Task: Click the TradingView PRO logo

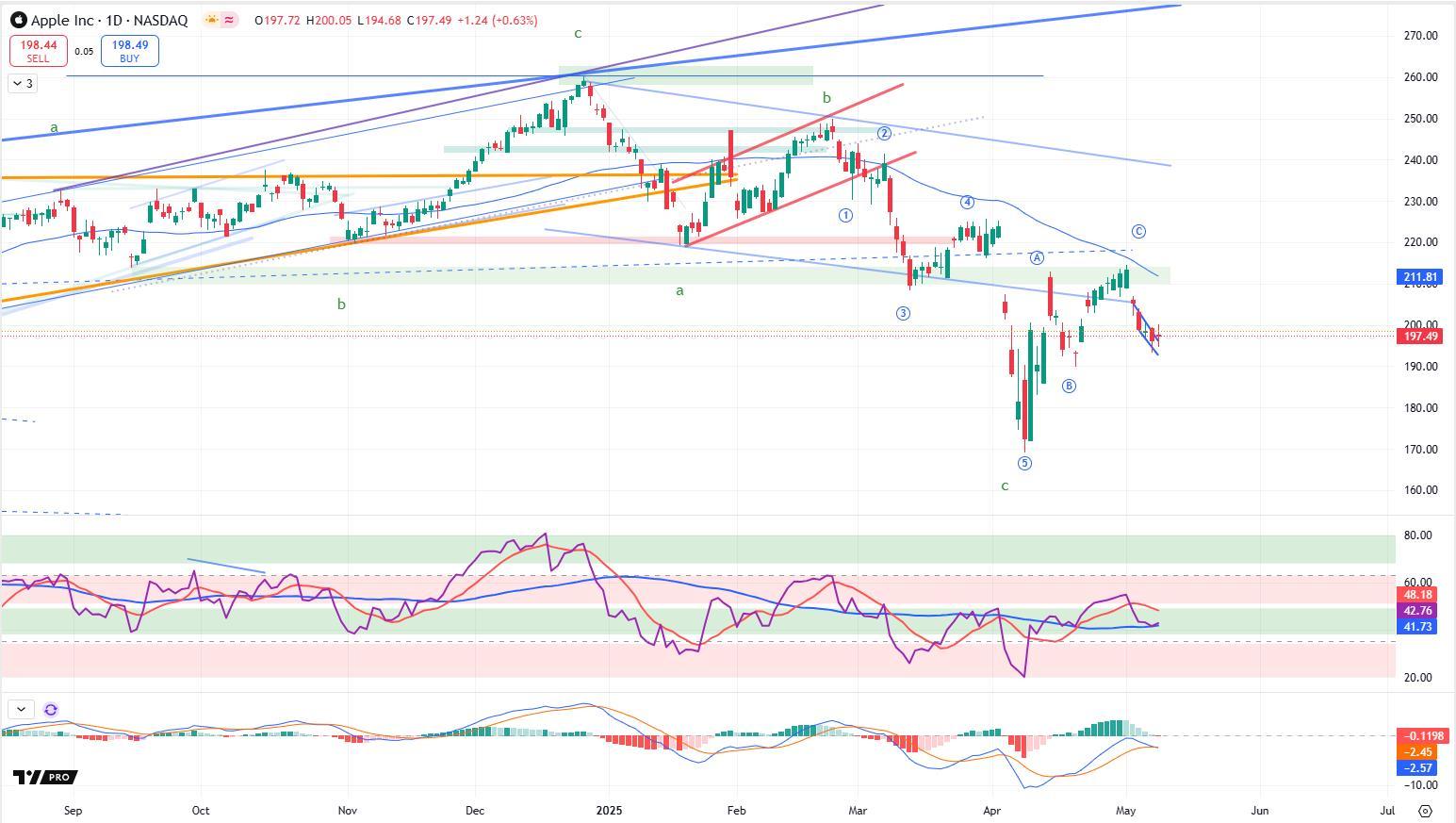Action: (x=45, y=777)
